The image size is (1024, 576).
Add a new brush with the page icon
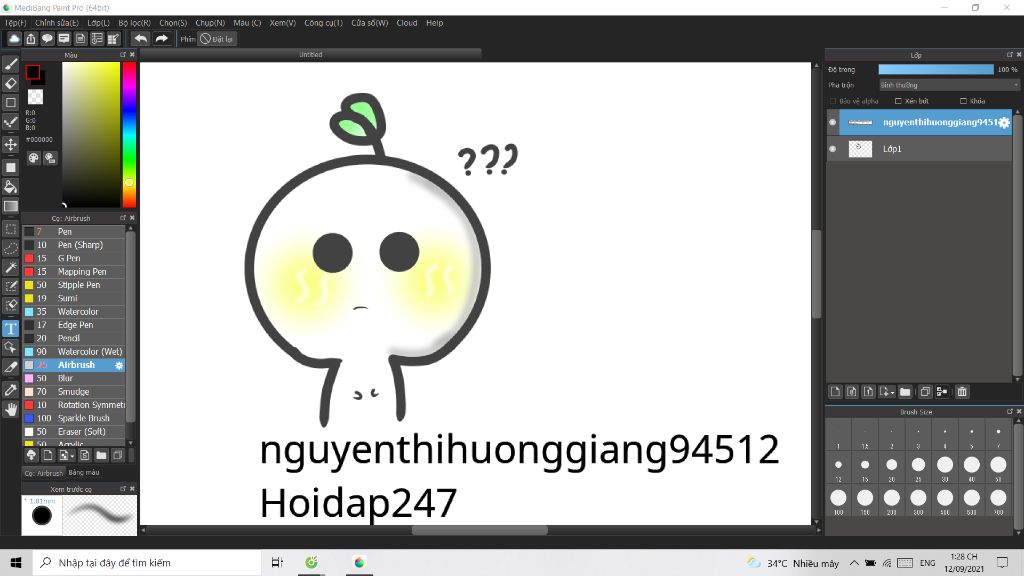coord(48,455)
